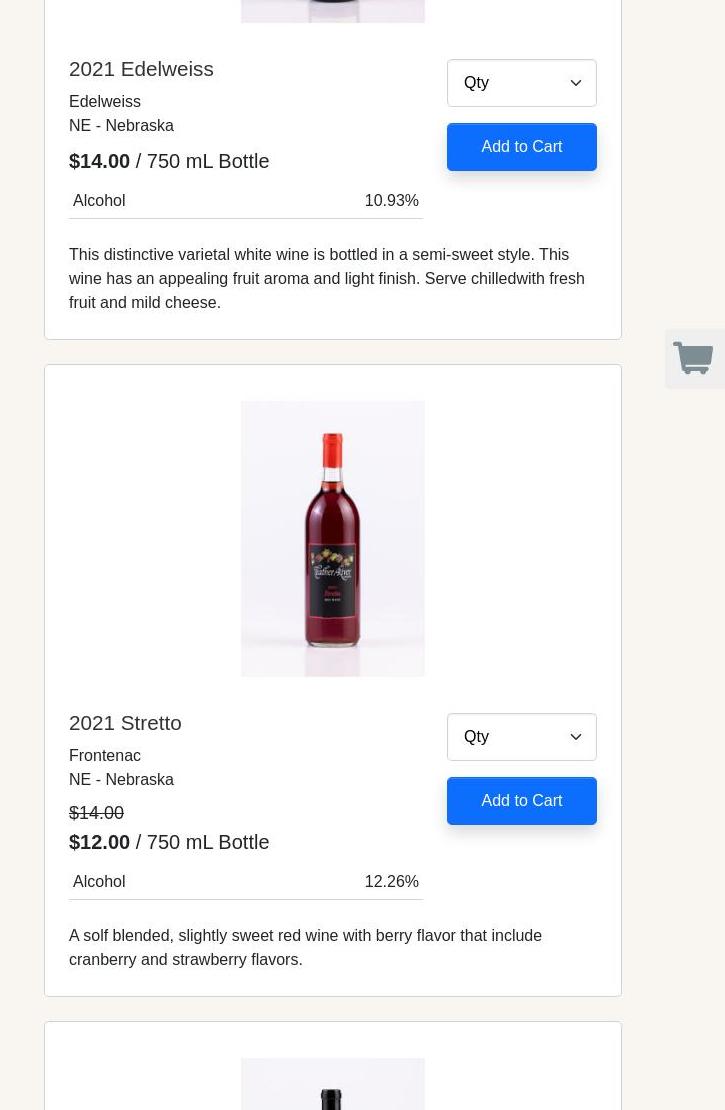Open the 2021 Edelweiss product title
The width and height of the screenshot is (725, 1110).
coord(141,69)
